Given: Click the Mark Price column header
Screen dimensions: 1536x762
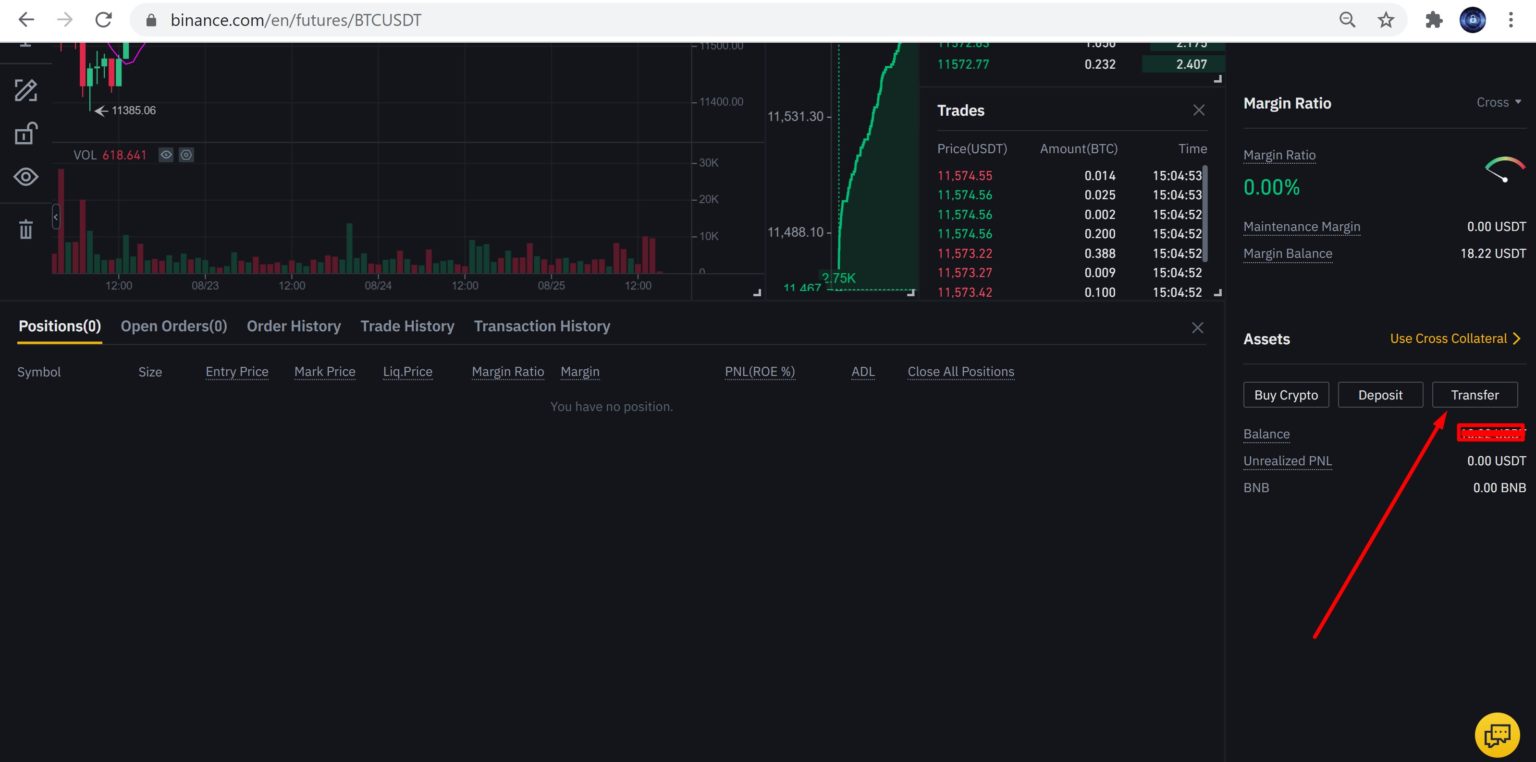Looking at the screenshot, I should click(325, 372).
